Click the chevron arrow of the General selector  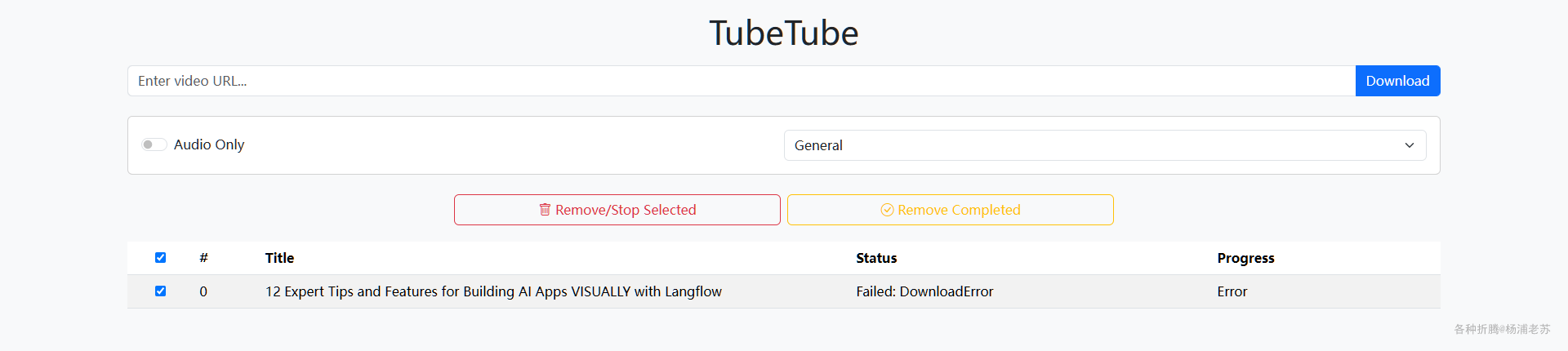tap(1409, 145)
